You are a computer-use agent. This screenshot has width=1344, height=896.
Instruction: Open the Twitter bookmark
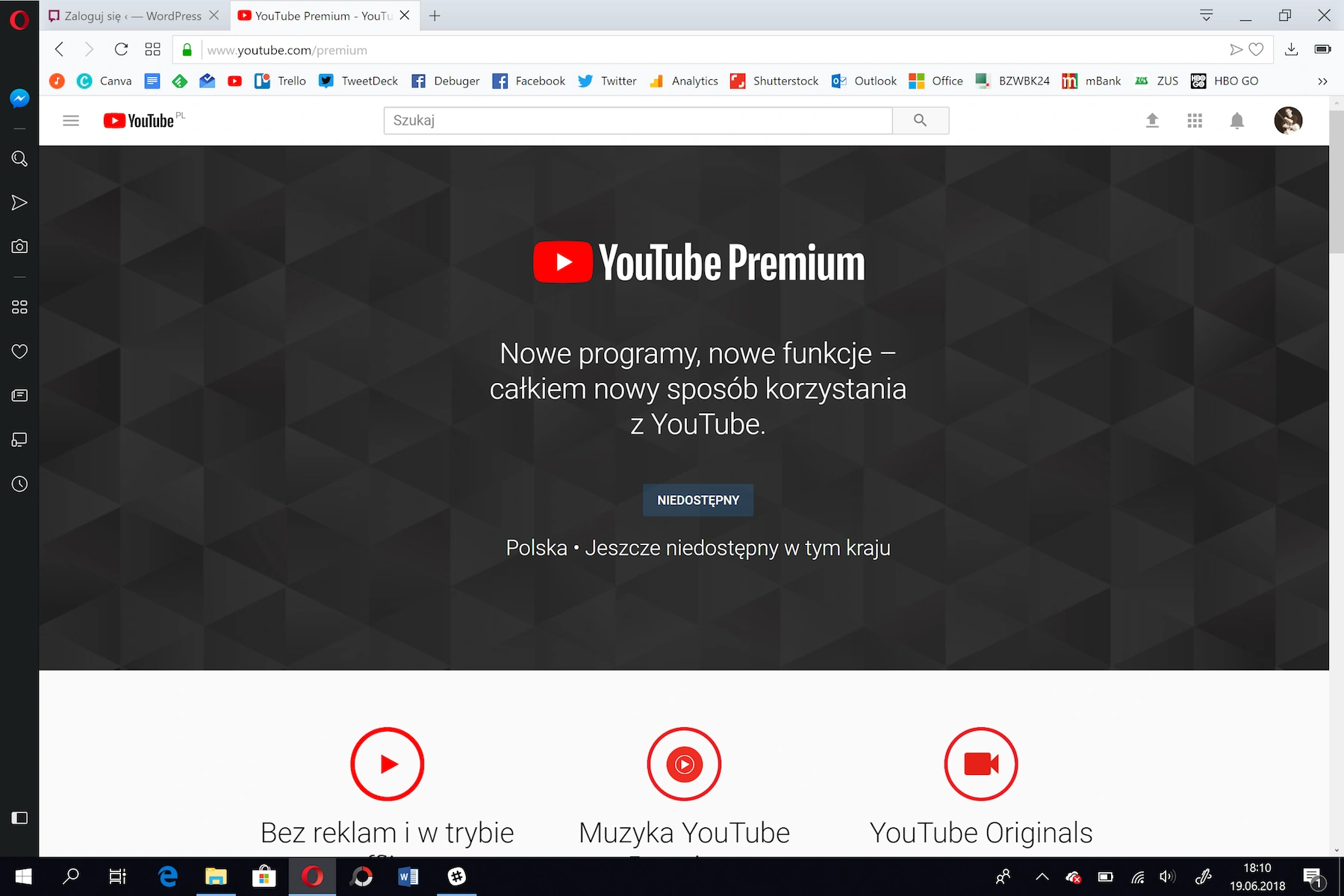[608, 81]
